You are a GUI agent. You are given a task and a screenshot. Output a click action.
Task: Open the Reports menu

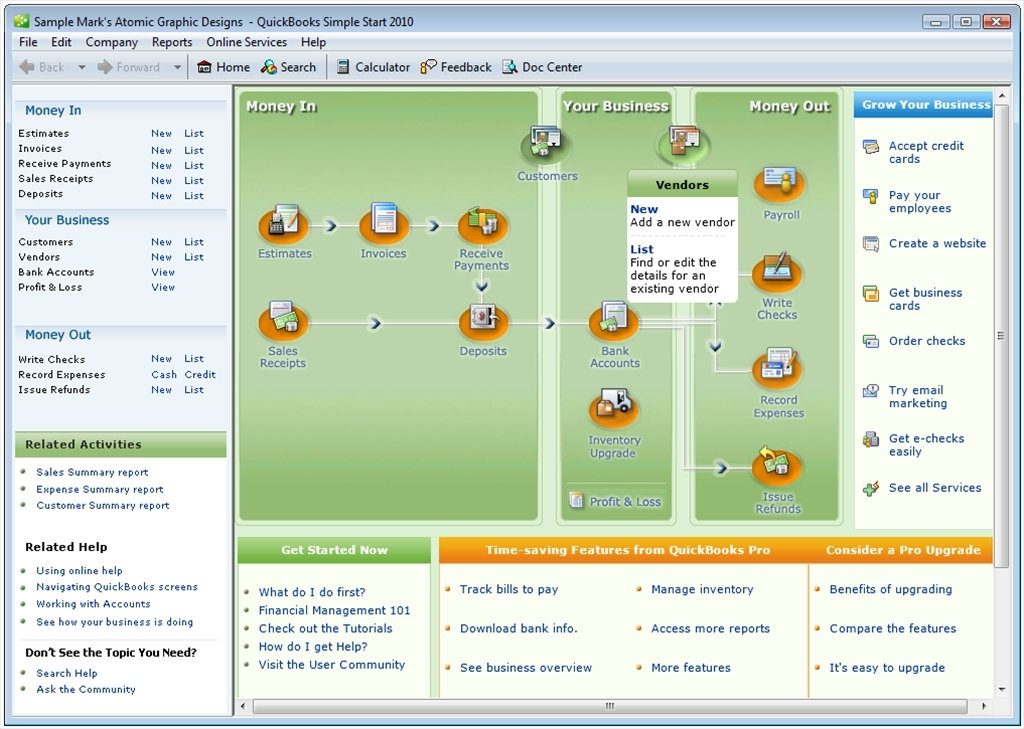coord(172,42)
